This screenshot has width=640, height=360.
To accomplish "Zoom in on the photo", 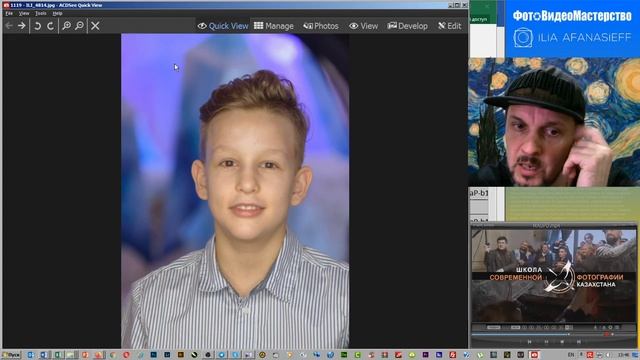I will (x=66, y=26).
